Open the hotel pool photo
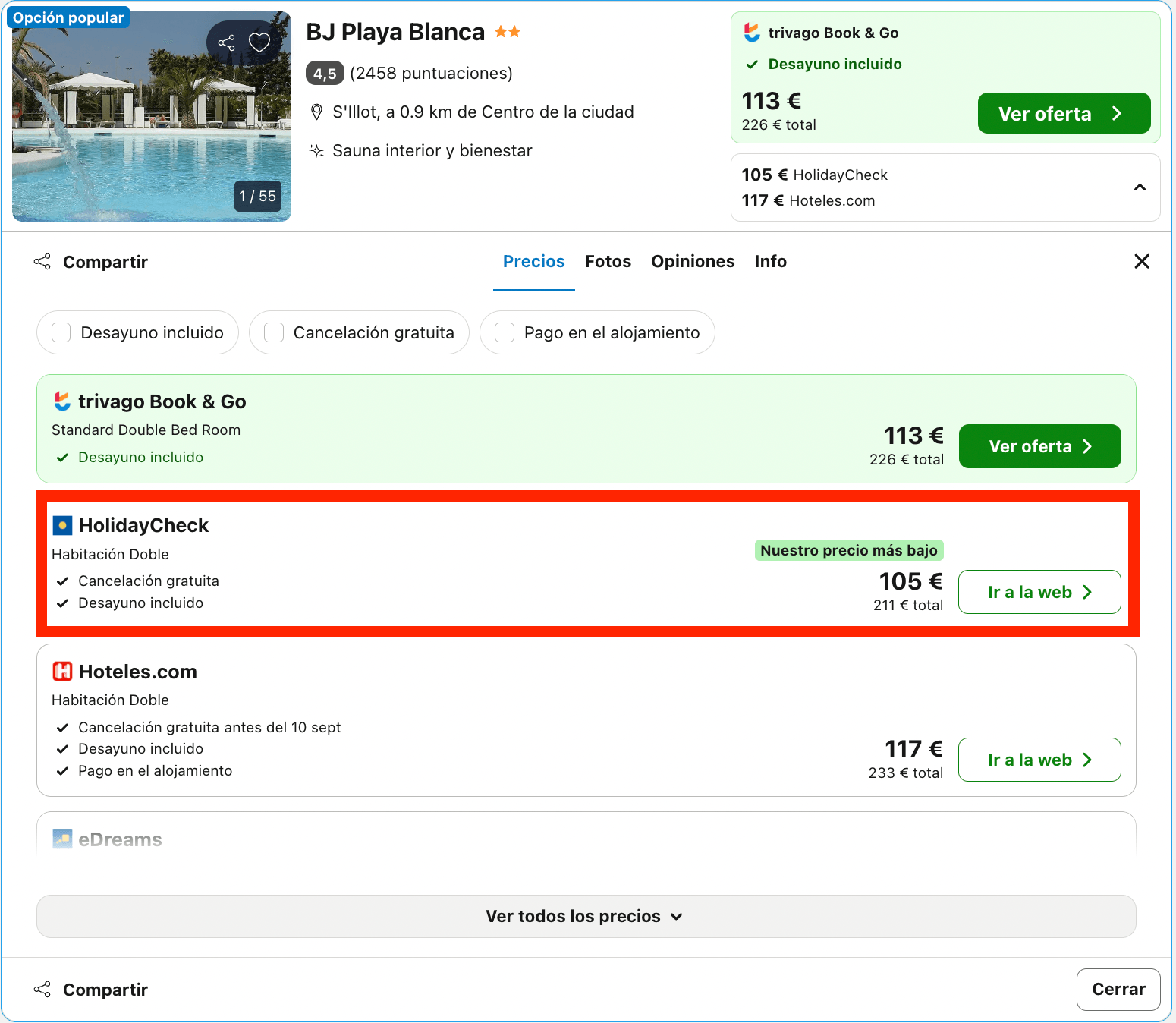 click(x=152, y=117)
